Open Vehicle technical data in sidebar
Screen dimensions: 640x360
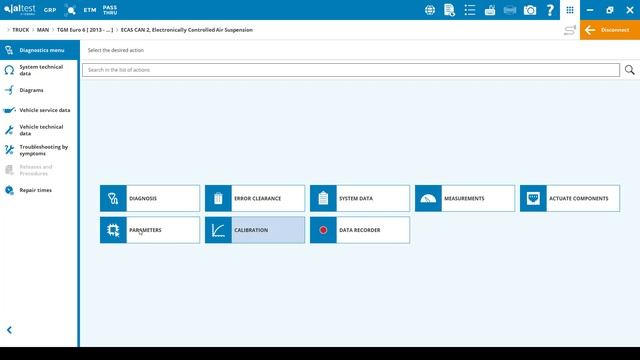[x=39, y=130]
